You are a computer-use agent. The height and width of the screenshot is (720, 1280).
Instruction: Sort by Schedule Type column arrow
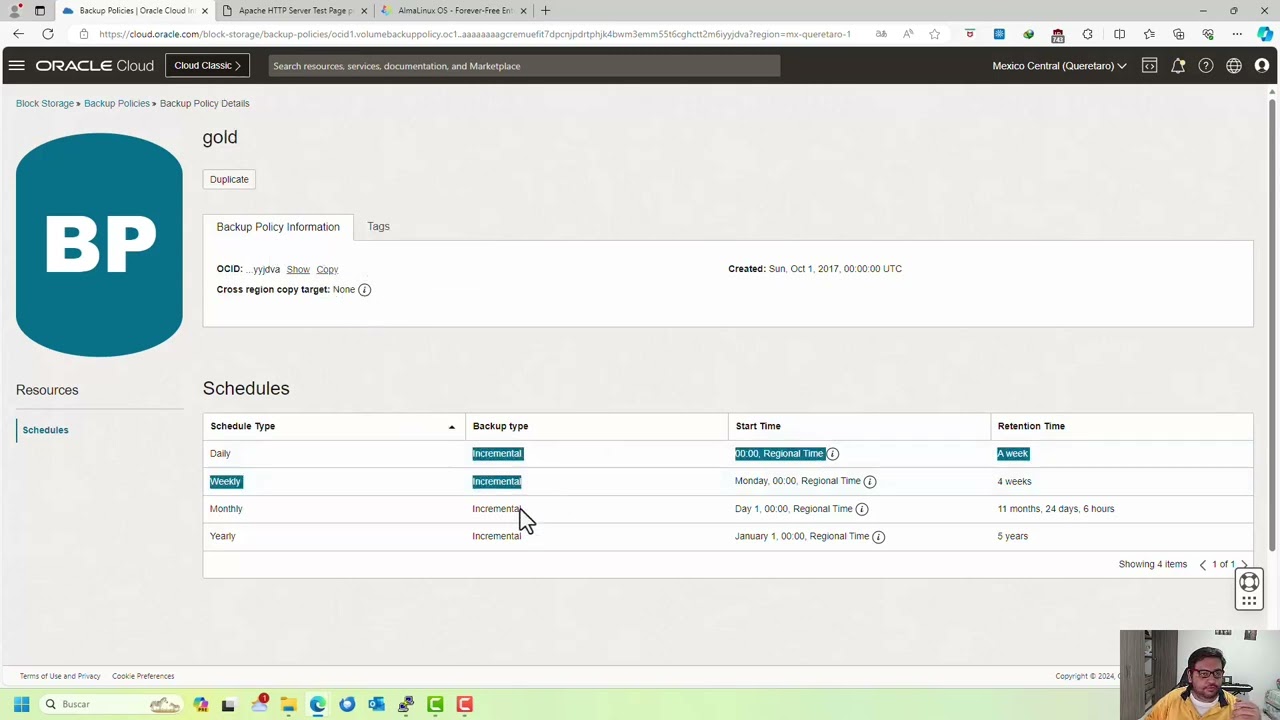point(451,427)
